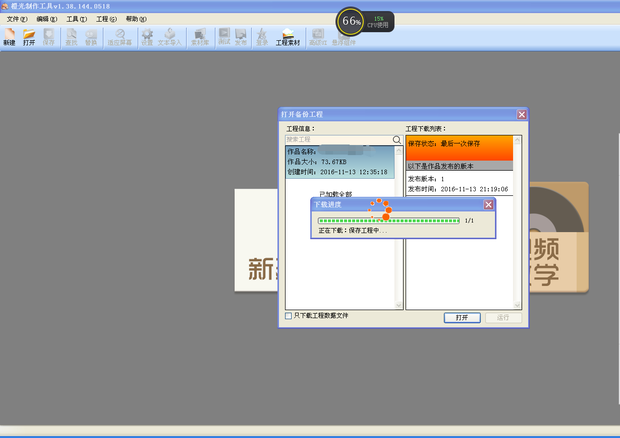Open the 文件 (File) menu
Viewport: 620px width, 438px height.
(x=17, y=19)
